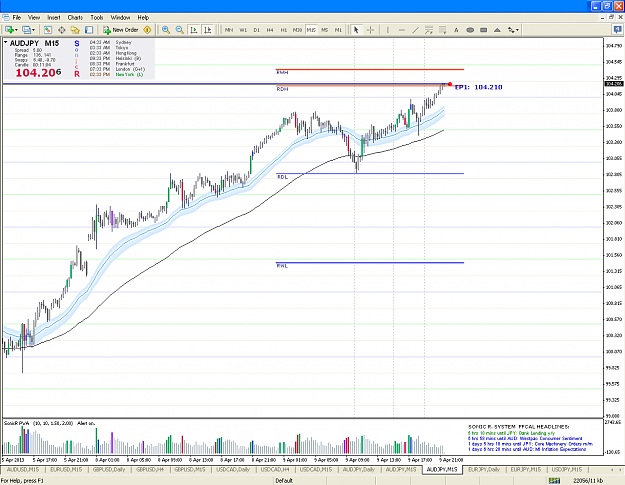Zoom in on the chart

point(166,30)
